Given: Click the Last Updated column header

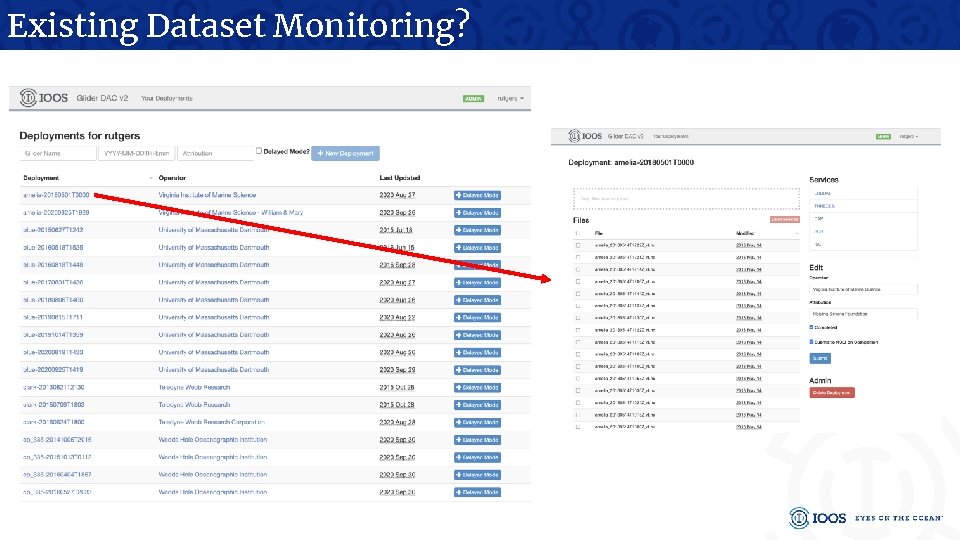Looking at the screenshot, I should [399, 178].
